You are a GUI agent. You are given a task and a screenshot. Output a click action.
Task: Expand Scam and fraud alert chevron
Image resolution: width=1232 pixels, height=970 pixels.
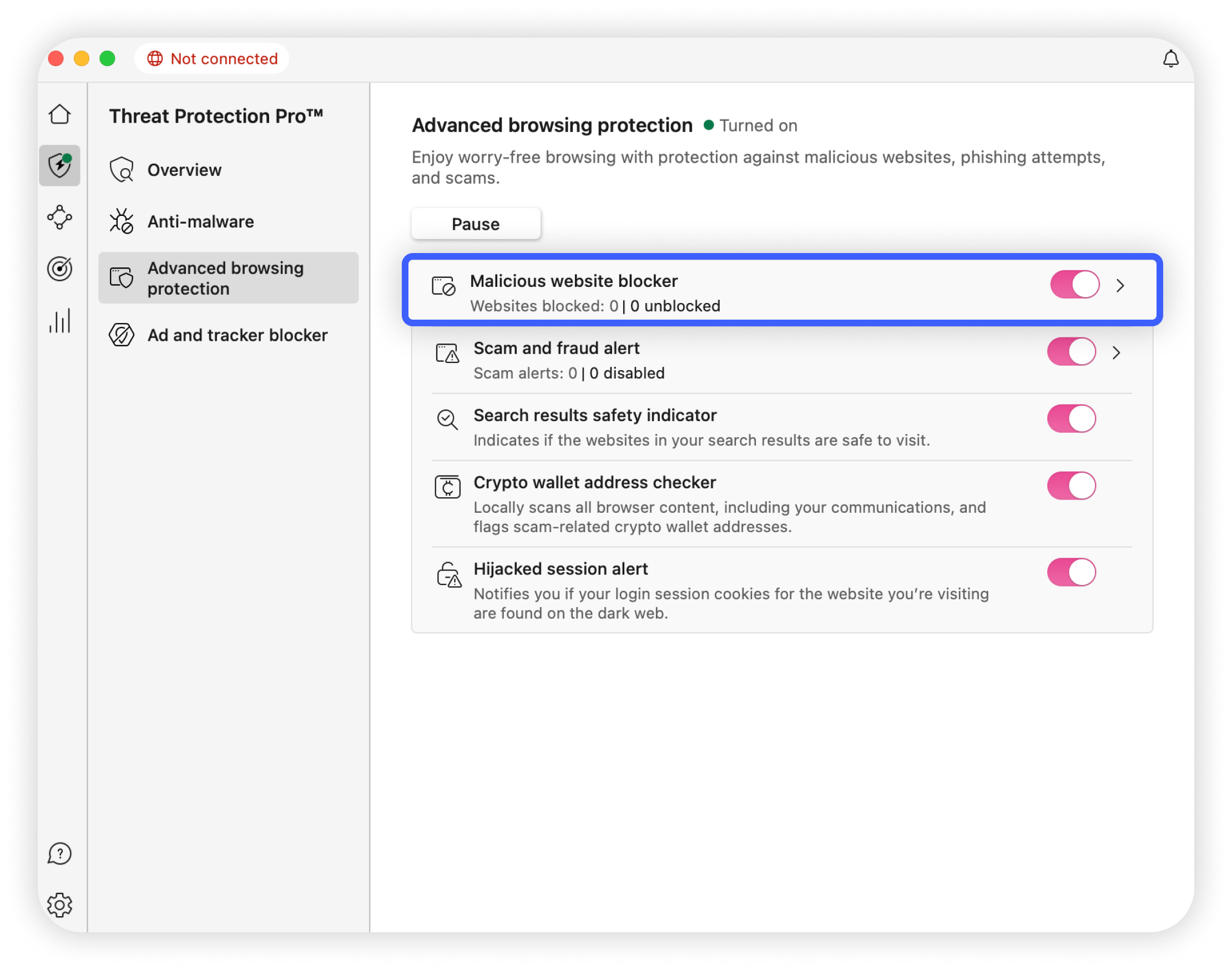pyautogui.click(x=1116, y=353)
